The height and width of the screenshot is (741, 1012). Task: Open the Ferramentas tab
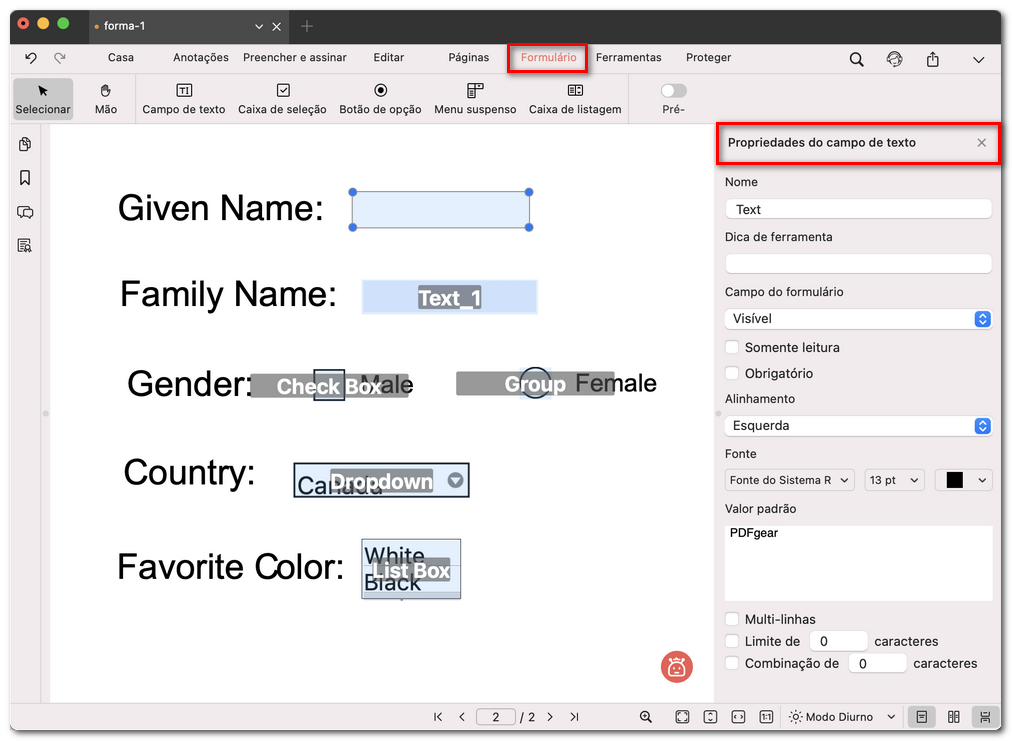pyautogui.click(x=629, y=58)
